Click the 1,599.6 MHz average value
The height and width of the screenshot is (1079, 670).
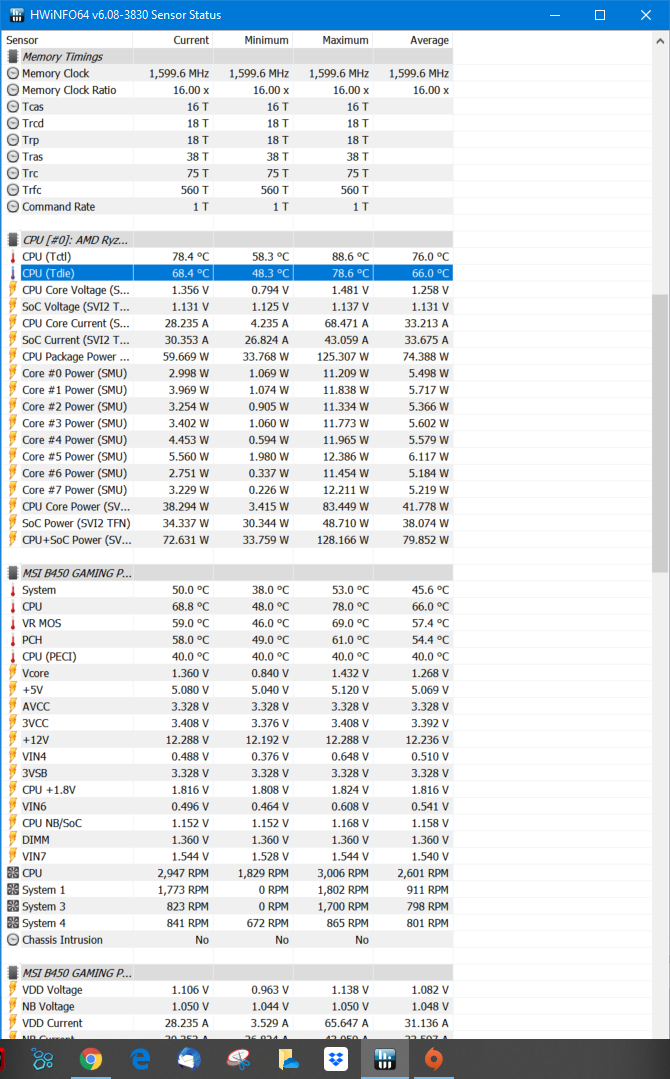pyautogui.click(x=418, y=73)
